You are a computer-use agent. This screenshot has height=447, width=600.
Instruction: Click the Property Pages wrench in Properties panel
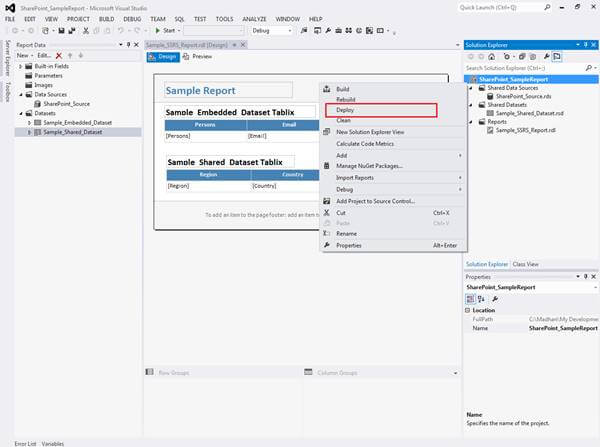pos(495,299)
